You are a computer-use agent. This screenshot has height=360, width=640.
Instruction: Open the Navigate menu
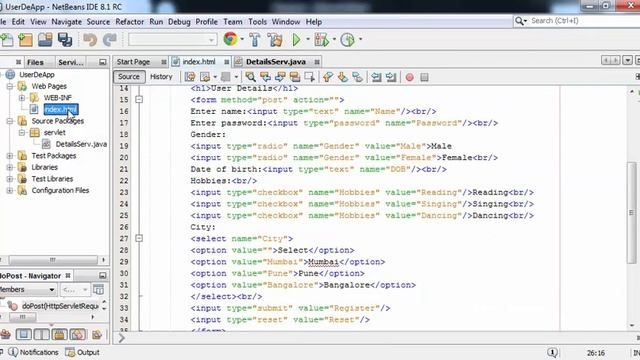point(67,22)
